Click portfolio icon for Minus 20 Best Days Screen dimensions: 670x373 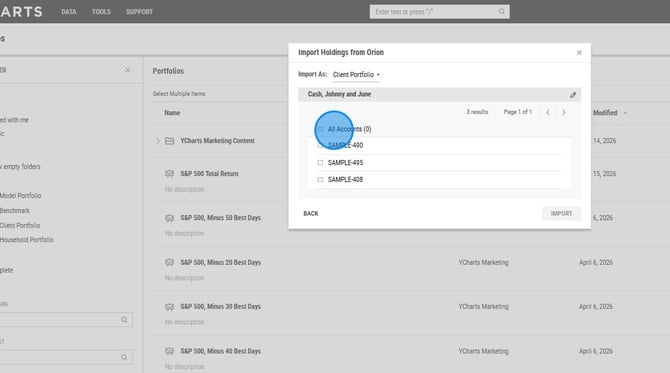click(170, 262)
